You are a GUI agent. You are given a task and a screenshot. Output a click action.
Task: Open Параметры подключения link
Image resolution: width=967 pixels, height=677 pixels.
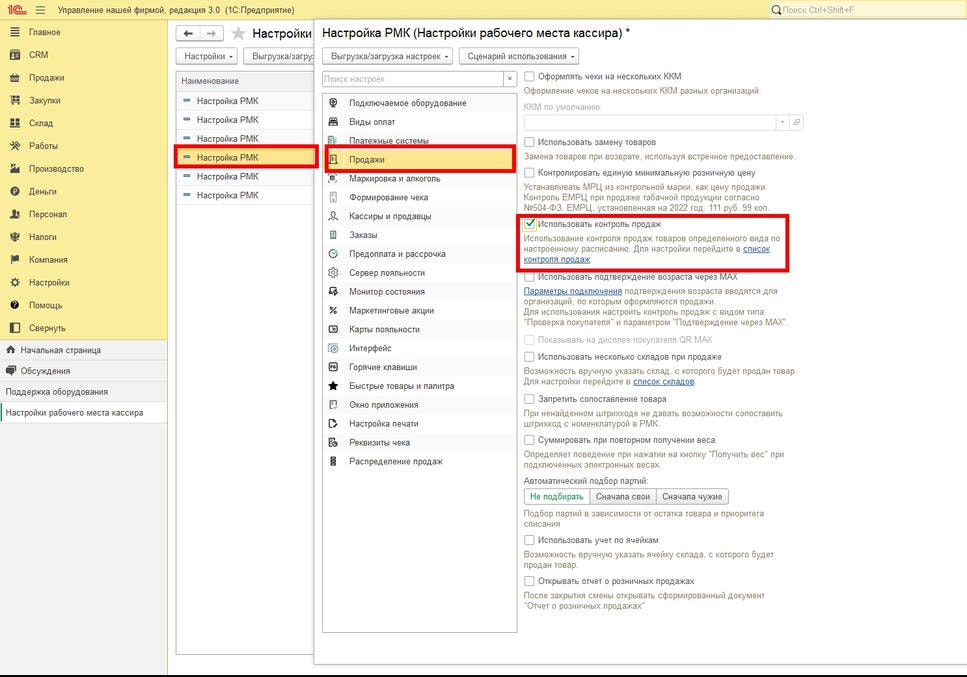pyautogui.click(x=573, y=291)
